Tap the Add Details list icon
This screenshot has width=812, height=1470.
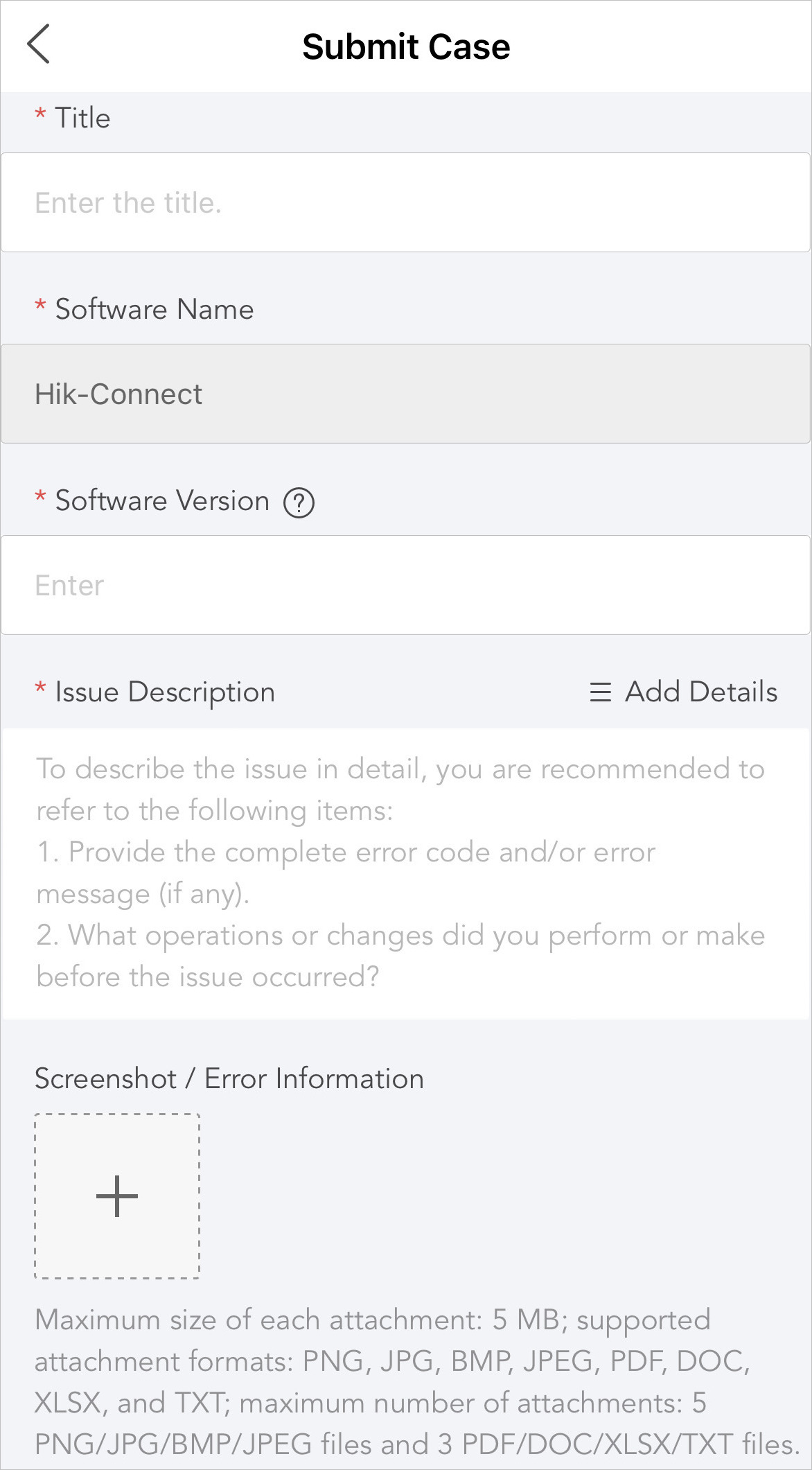[600, 692]
